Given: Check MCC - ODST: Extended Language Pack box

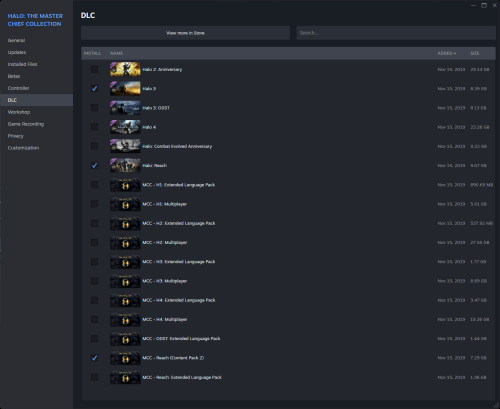Looking at the screenshot, I should tap(94, 339).
